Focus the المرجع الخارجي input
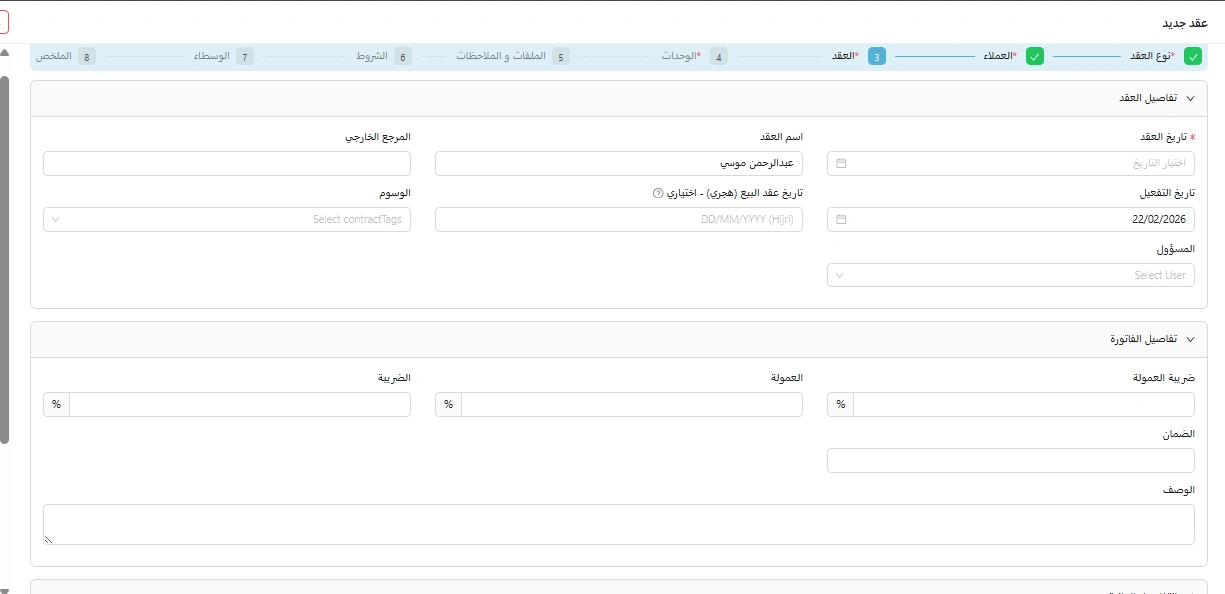The image size is (1225, 594). pyautogui.click(x=227, y=163)
